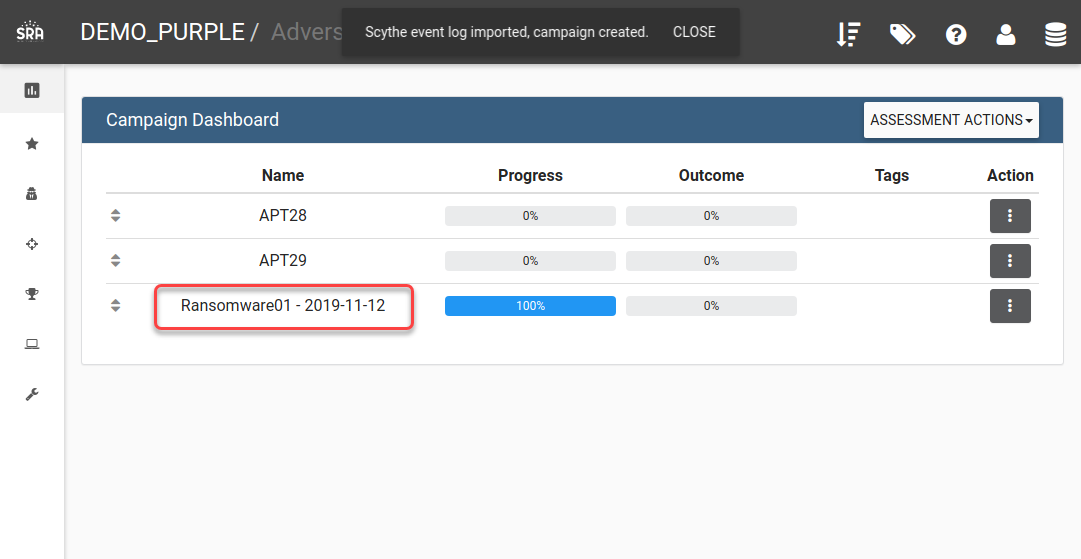
Task: Open the Ransomware01 - 2019-11-12 campaign
Action: click(283, 305)
